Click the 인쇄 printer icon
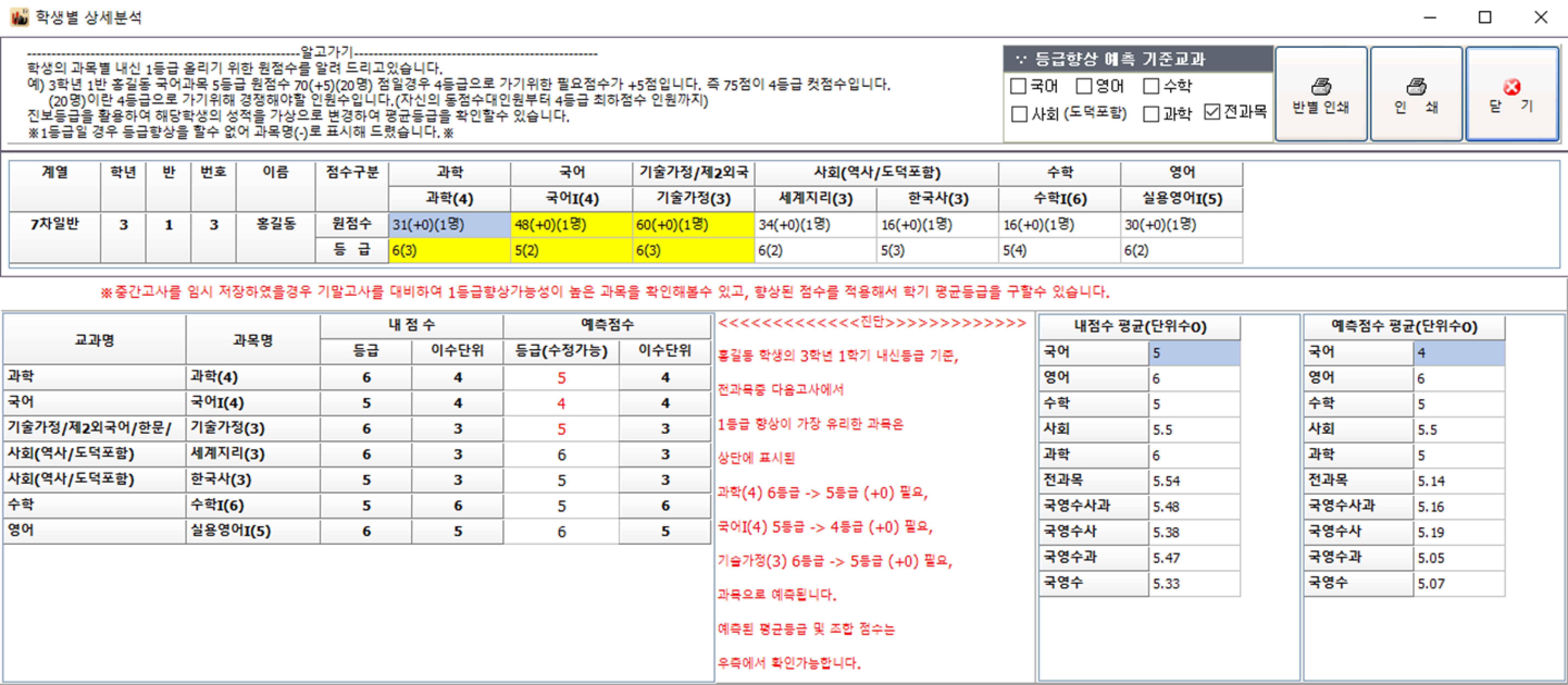The height and width of the screenshot is (685, 1568). 1416,86
